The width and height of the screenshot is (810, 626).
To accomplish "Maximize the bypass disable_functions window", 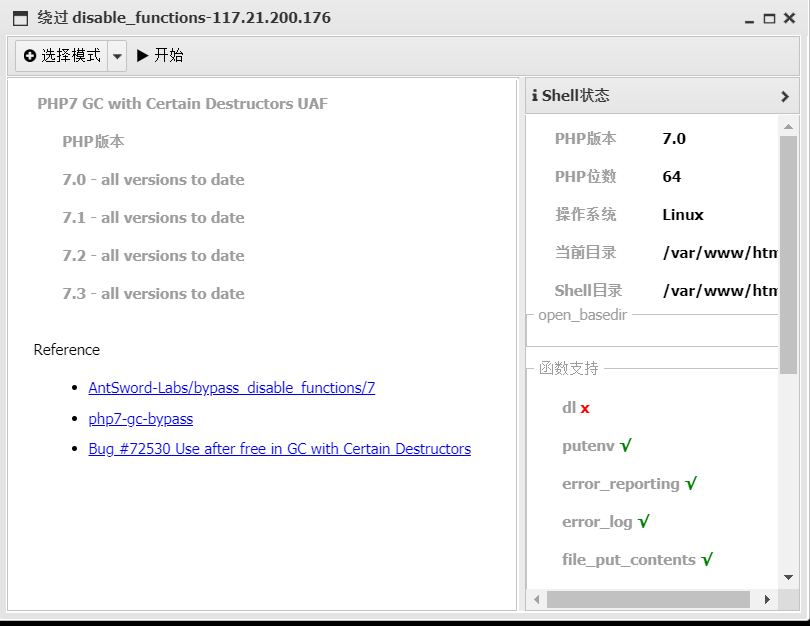I will pyautogui.click(x=769, y=19).
